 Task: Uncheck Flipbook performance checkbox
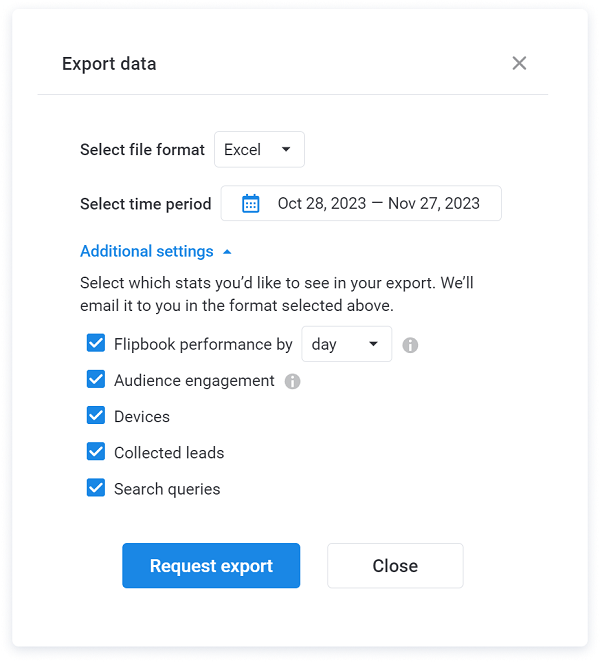click(96, 343)
